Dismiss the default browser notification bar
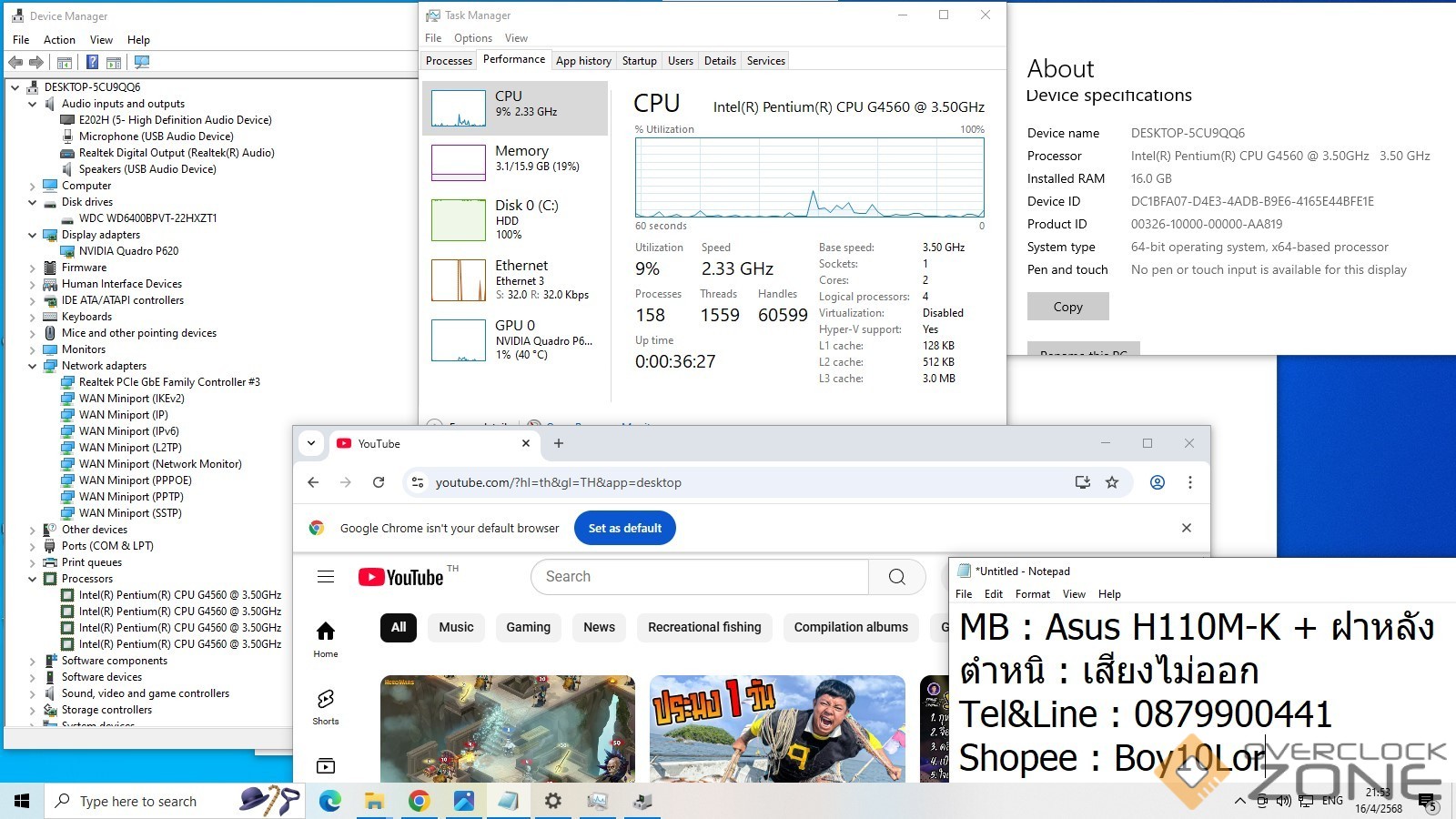1456x819 pixels. pos(1187,528)
